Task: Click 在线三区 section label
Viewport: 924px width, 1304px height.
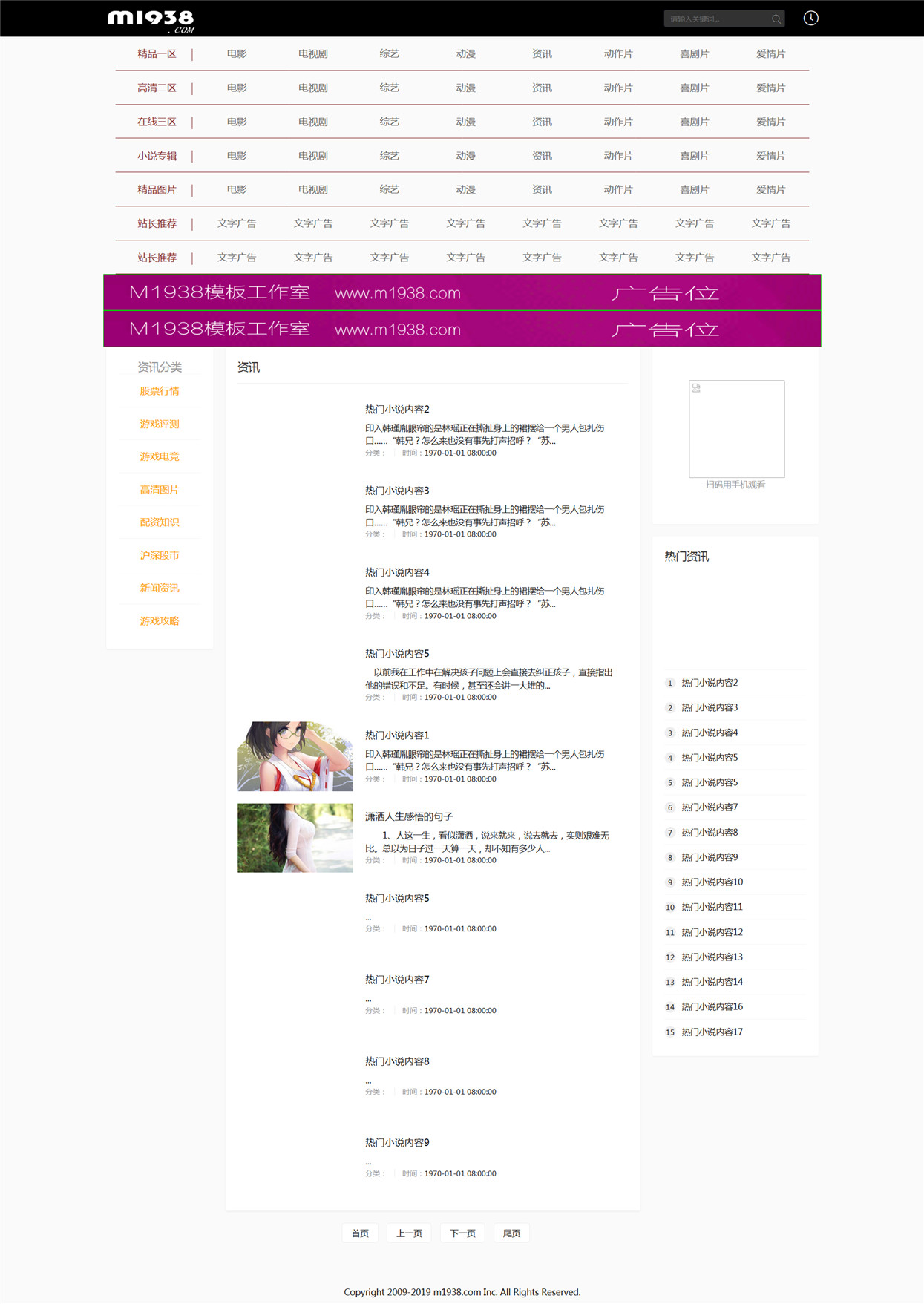Action: 157,122
